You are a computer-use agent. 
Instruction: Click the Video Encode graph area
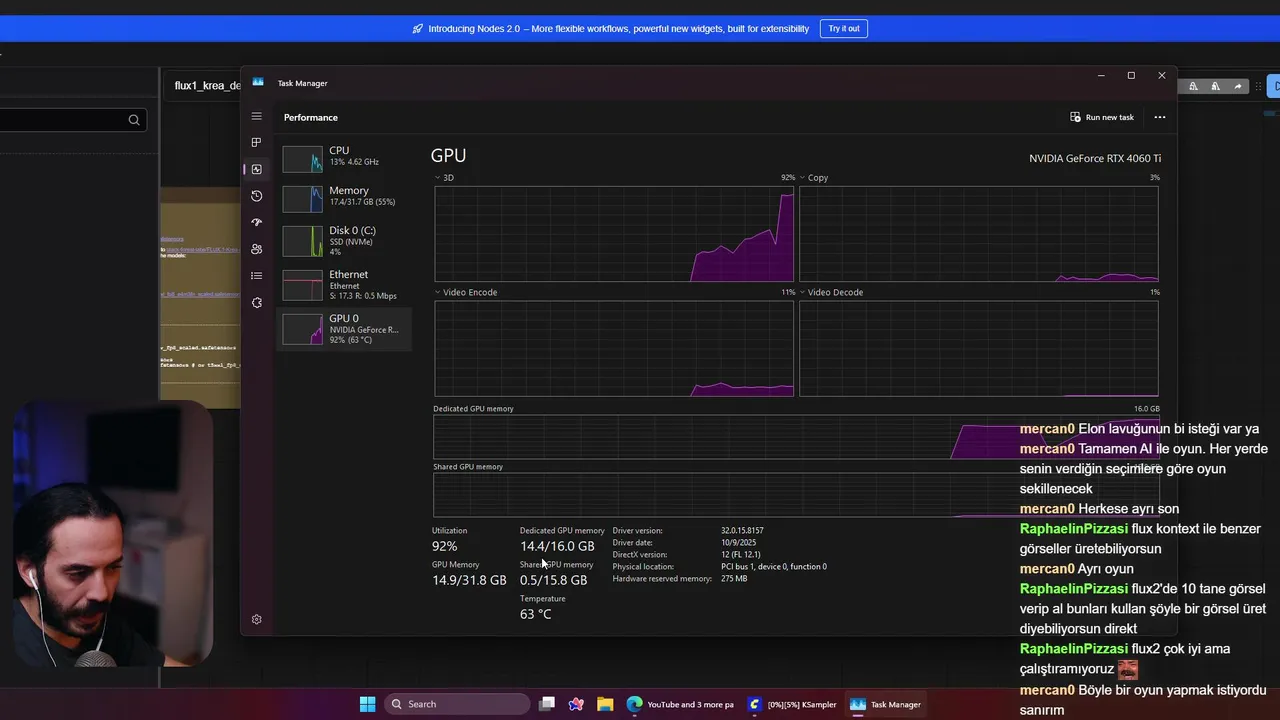tap(614, 348)
